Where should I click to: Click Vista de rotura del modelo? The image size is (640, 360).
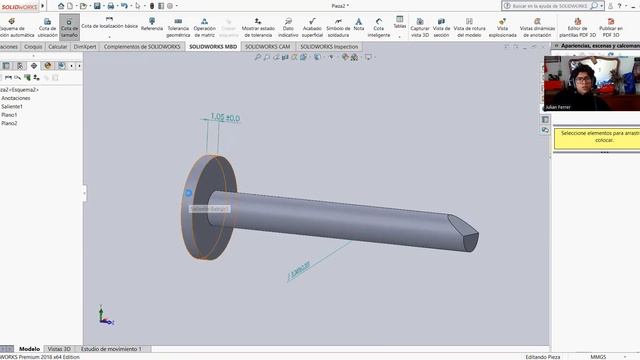point(469,27)
